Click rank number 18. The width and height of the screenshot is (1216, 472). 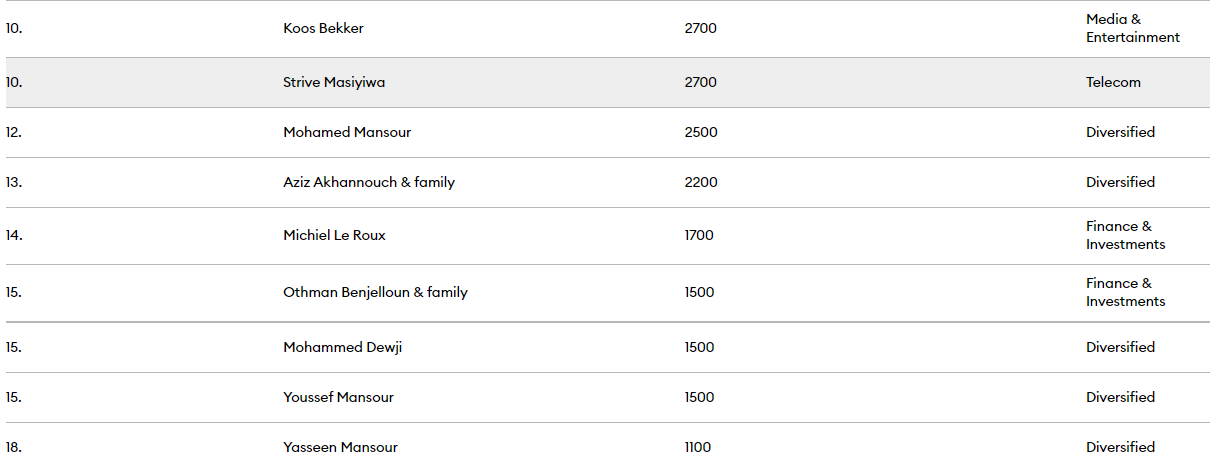(x=14, y=447)
